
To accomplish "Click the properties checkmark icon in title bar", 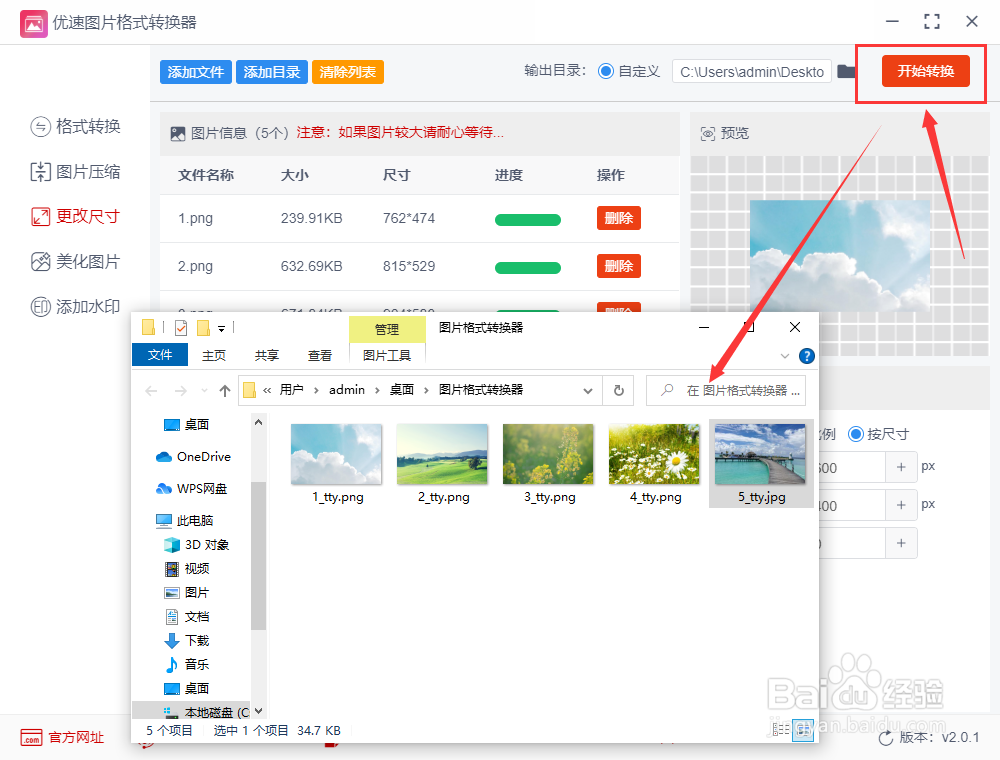I will click(181, 328).
